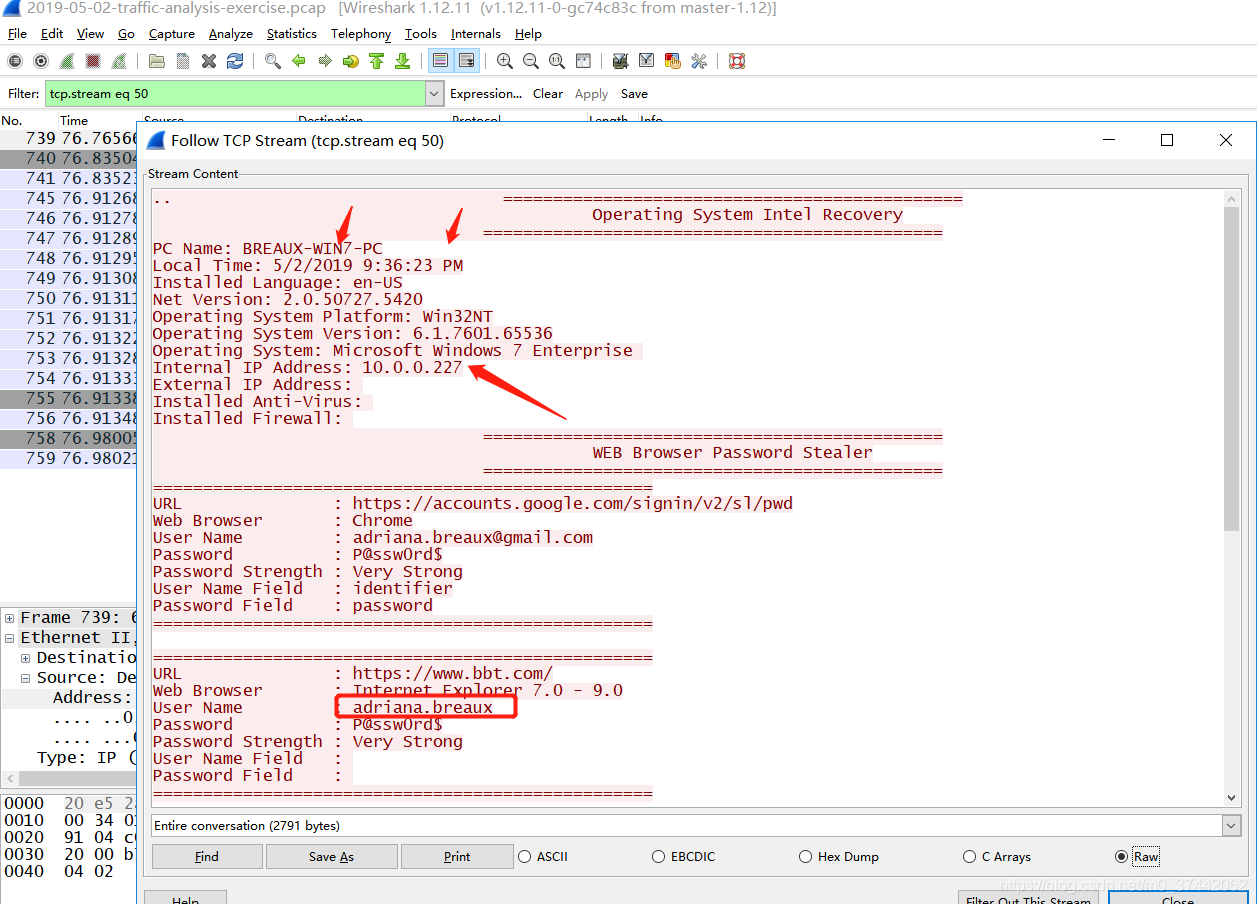Zoom in toolbar icon

[505, 61]
